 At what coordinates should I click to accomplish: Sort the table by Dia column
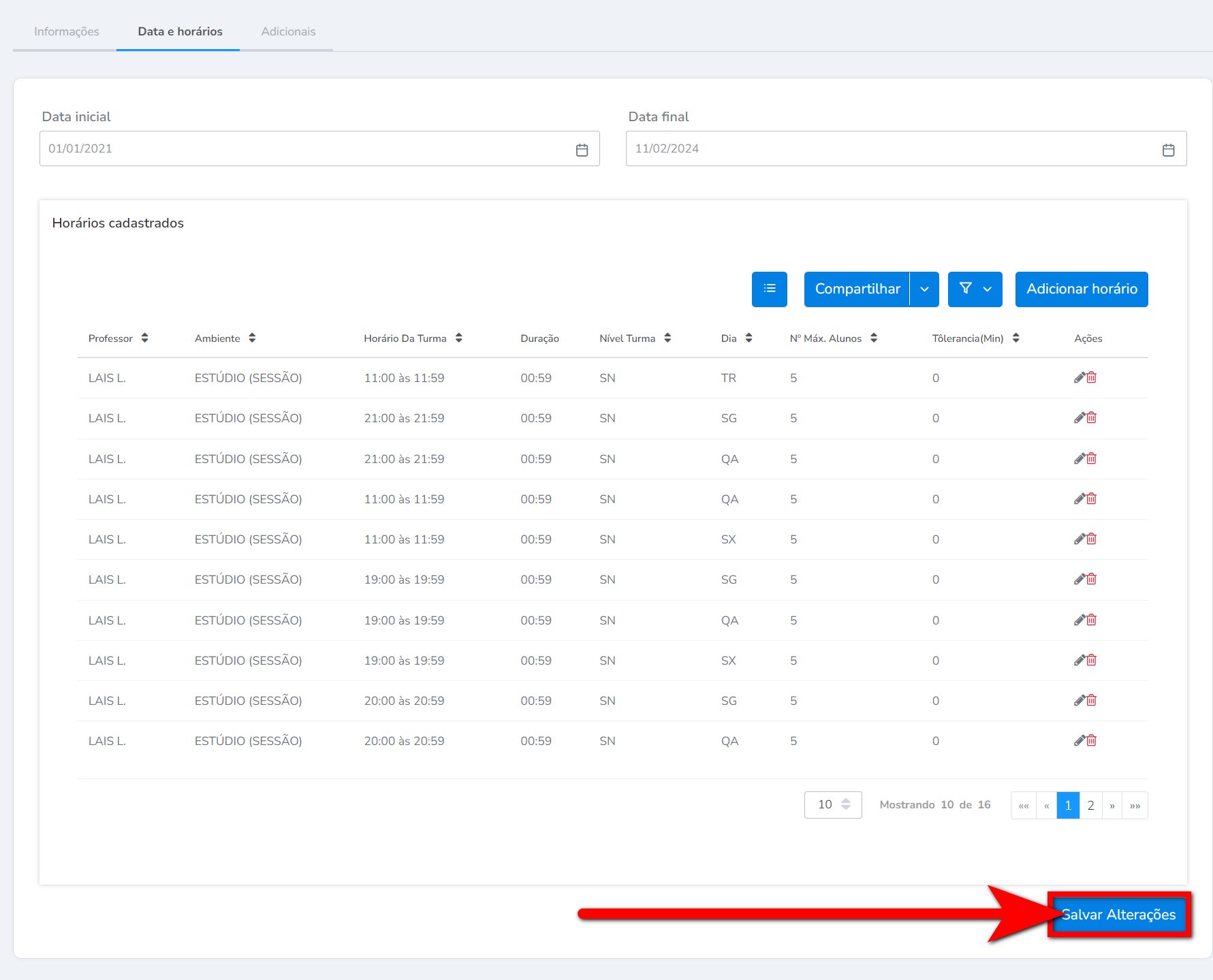coord(749,338)
